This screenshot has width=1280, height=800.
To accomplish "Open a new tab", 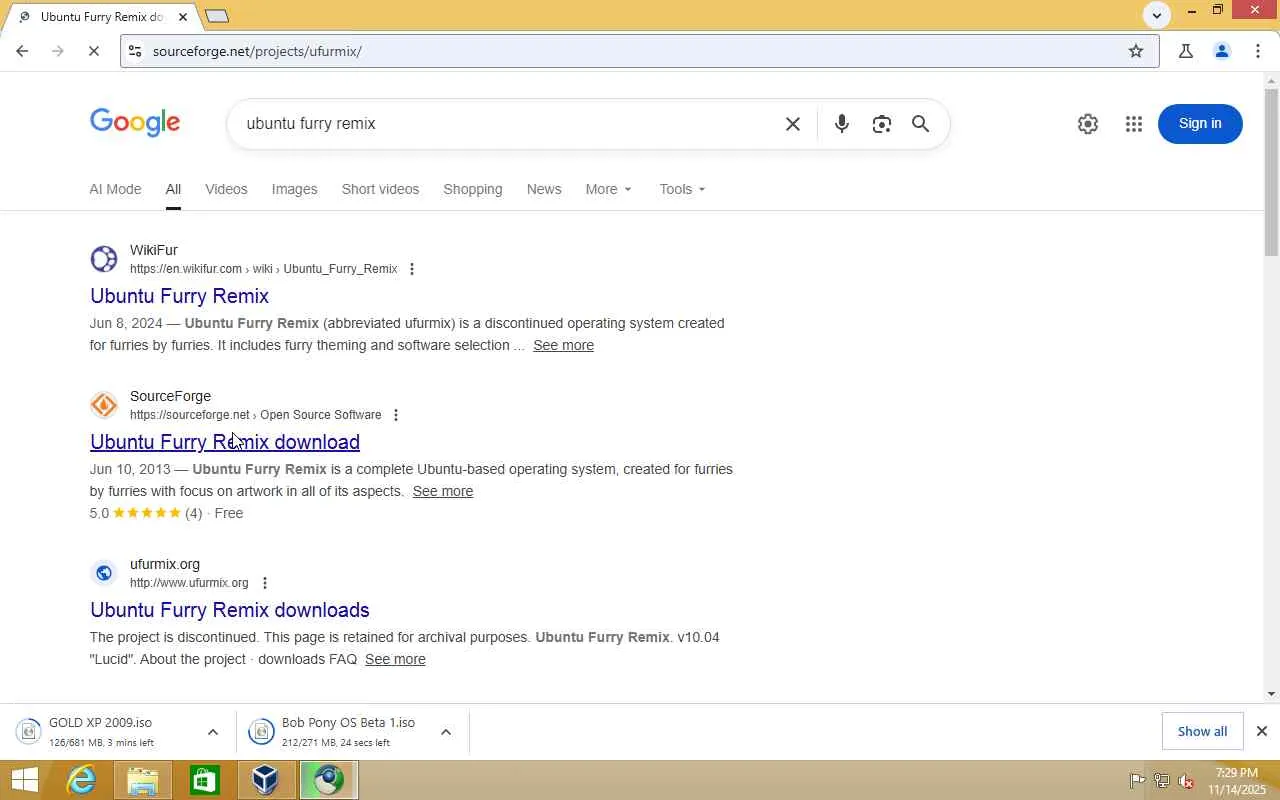I will pyautogui.click(x=217, y=15).
